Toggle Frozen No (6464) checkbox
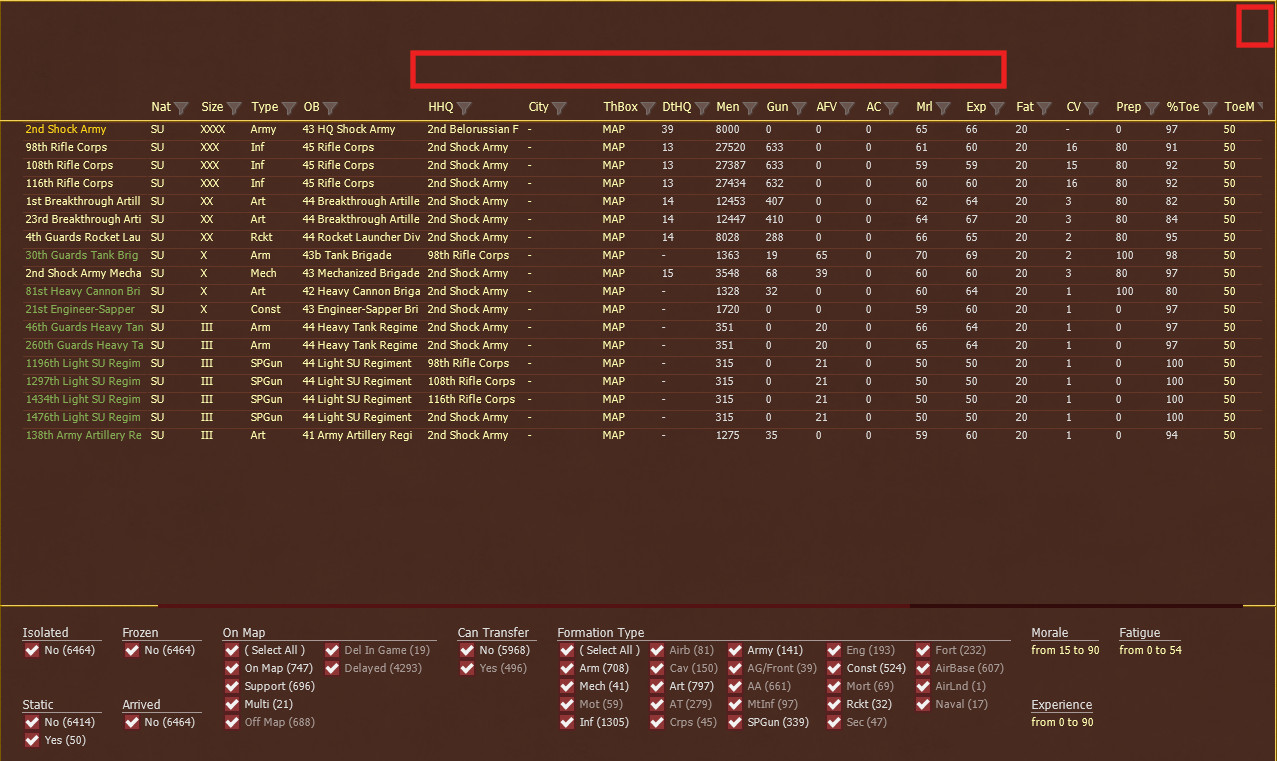 132,650
